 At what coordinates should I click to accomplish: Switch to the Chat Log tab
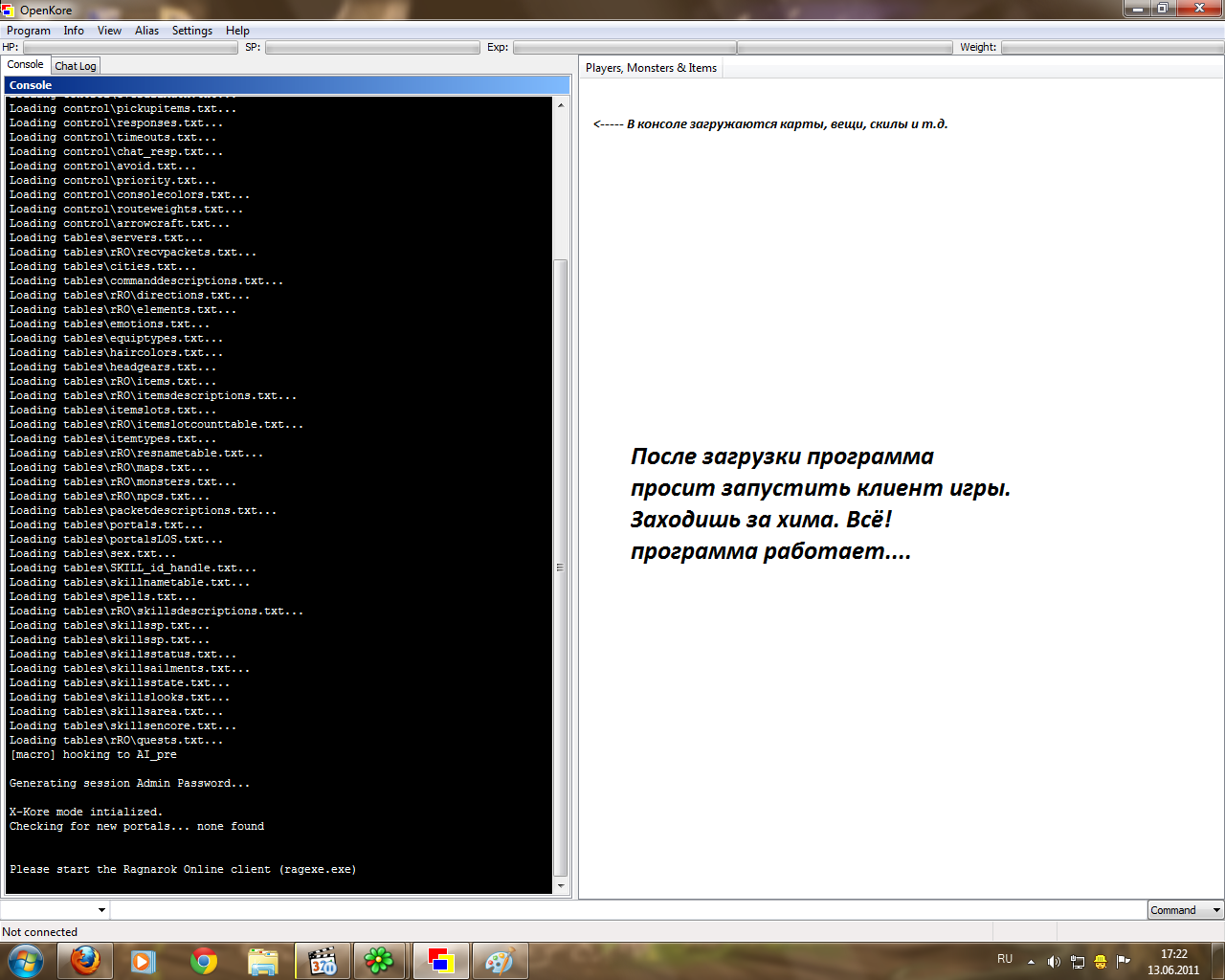pos(76,66)
